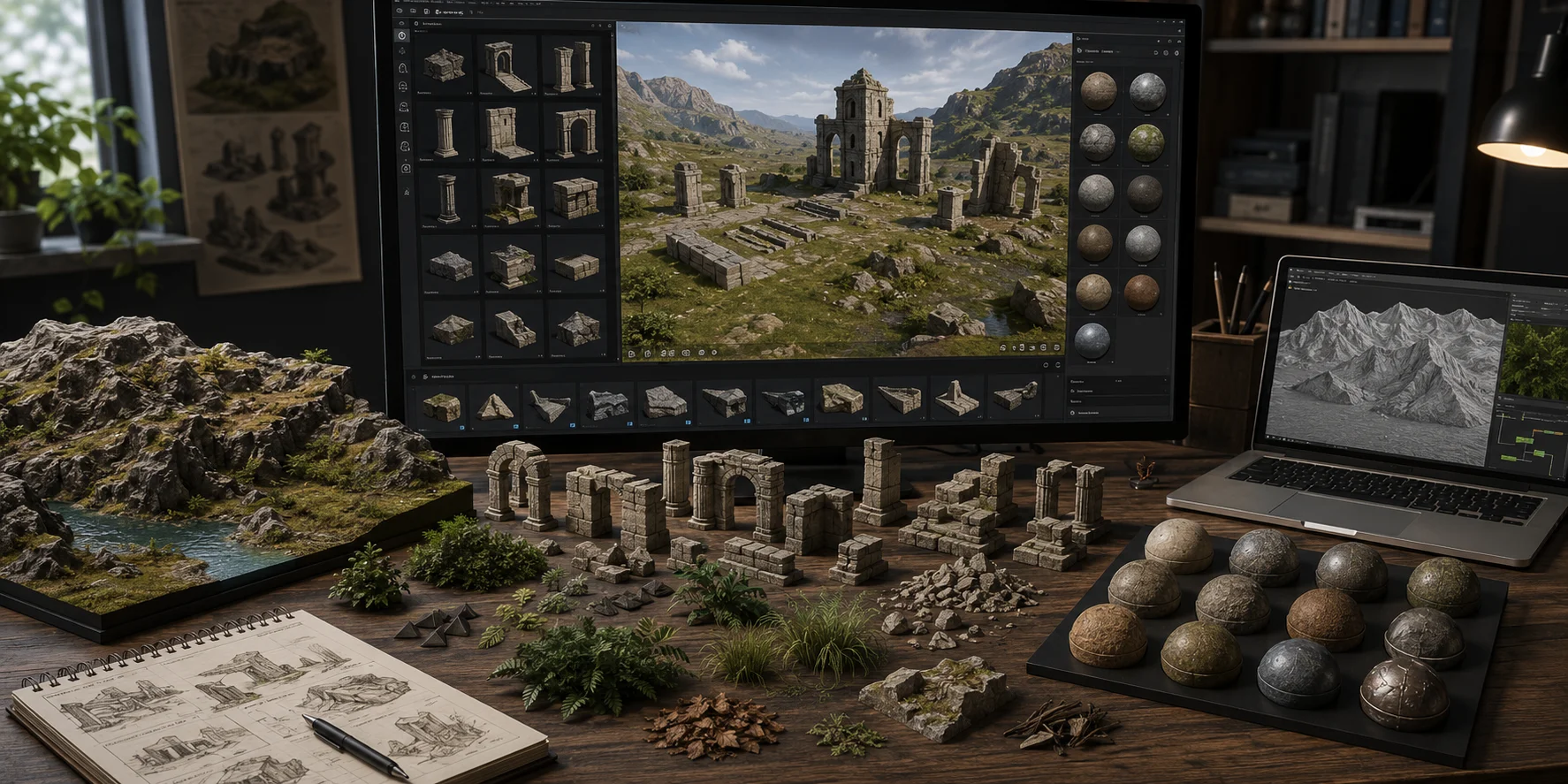Apply the moss green material sphere
Viewport: 1568px width, 784px height.
[1146, 142]
